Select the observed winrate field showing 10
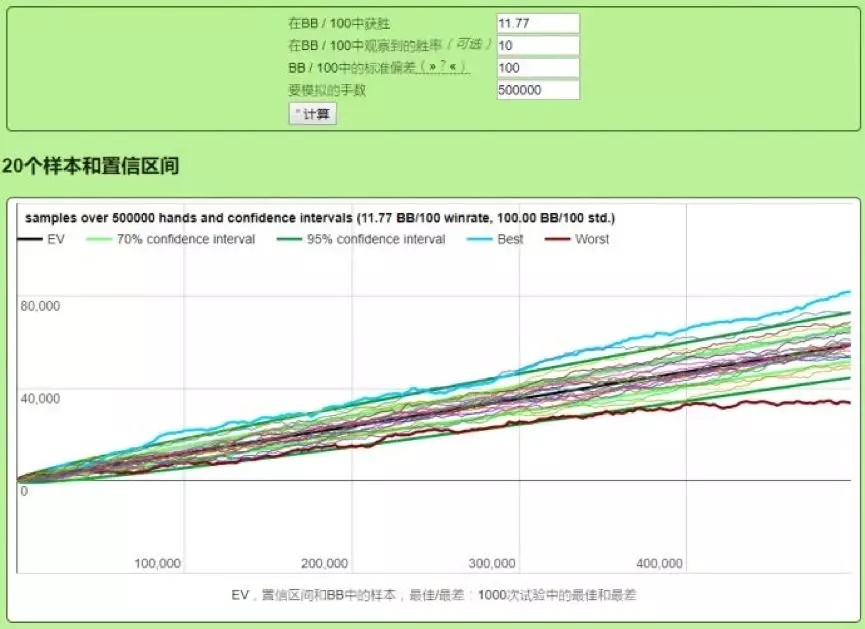Viewport: 865px width, 629px height. (537, 46)
